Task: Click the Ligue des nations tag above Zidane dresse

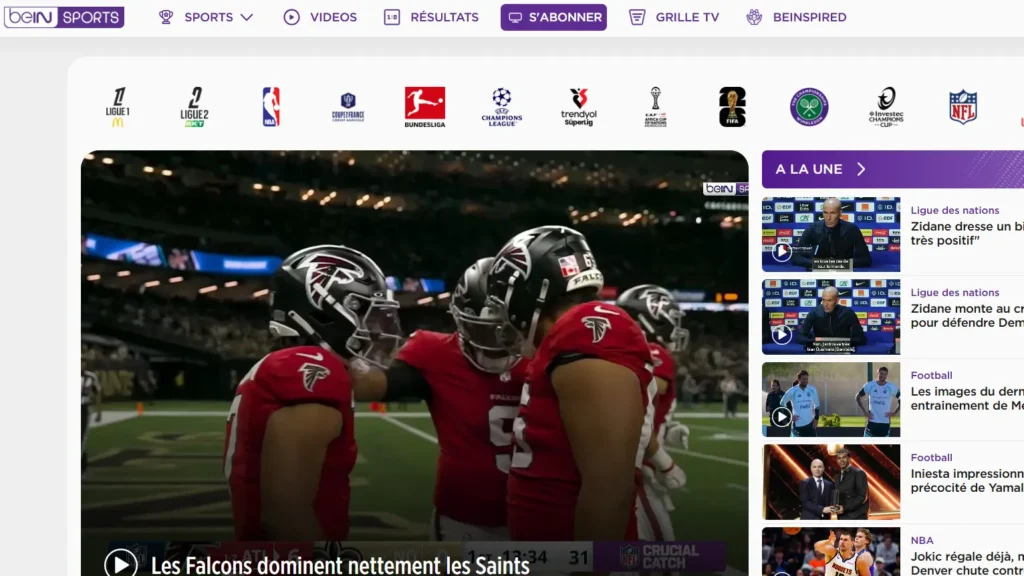Action: click(x=955, y=210)
